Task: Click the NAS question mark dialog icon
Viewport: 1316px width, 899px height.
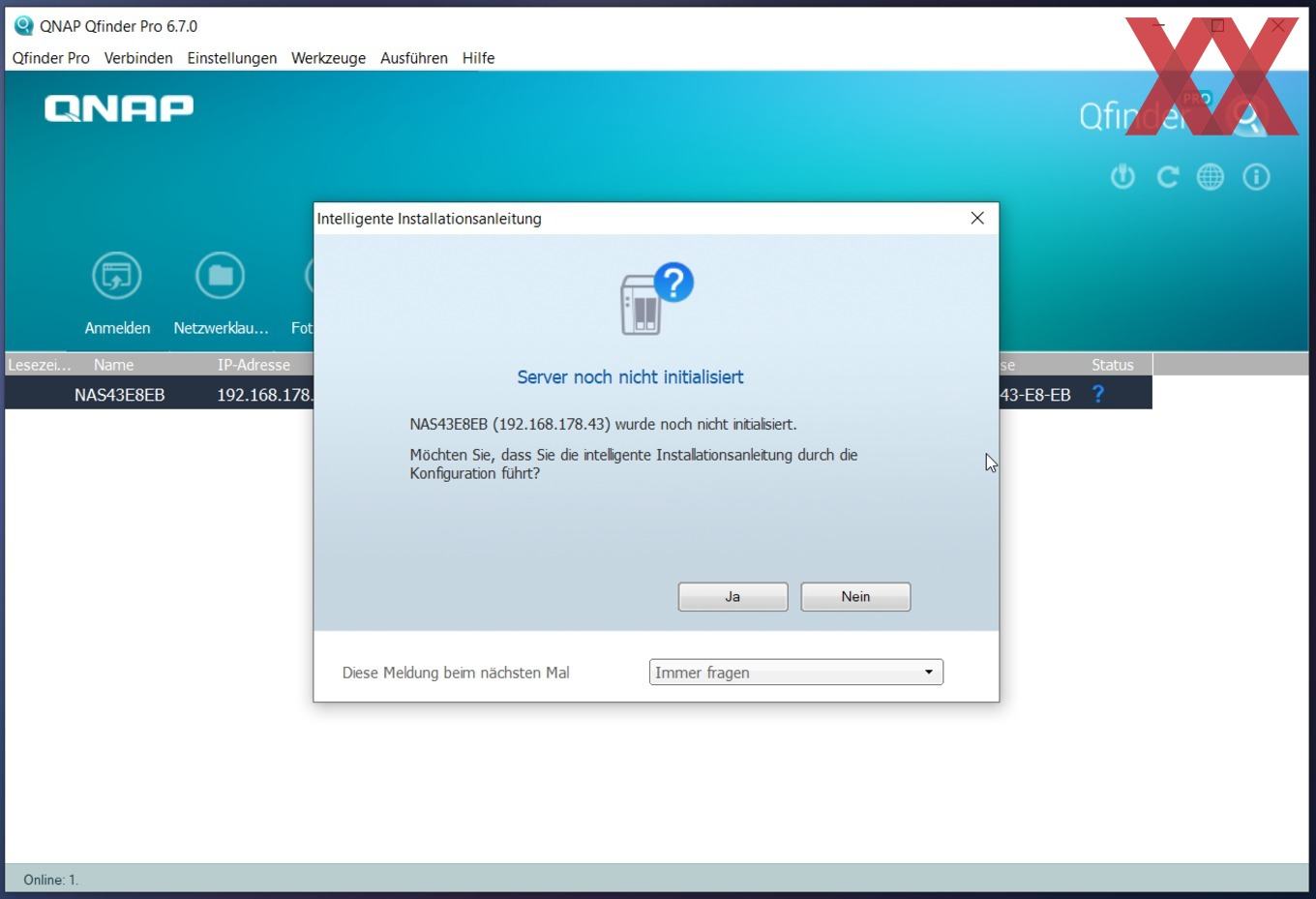Action: (656, 299)
